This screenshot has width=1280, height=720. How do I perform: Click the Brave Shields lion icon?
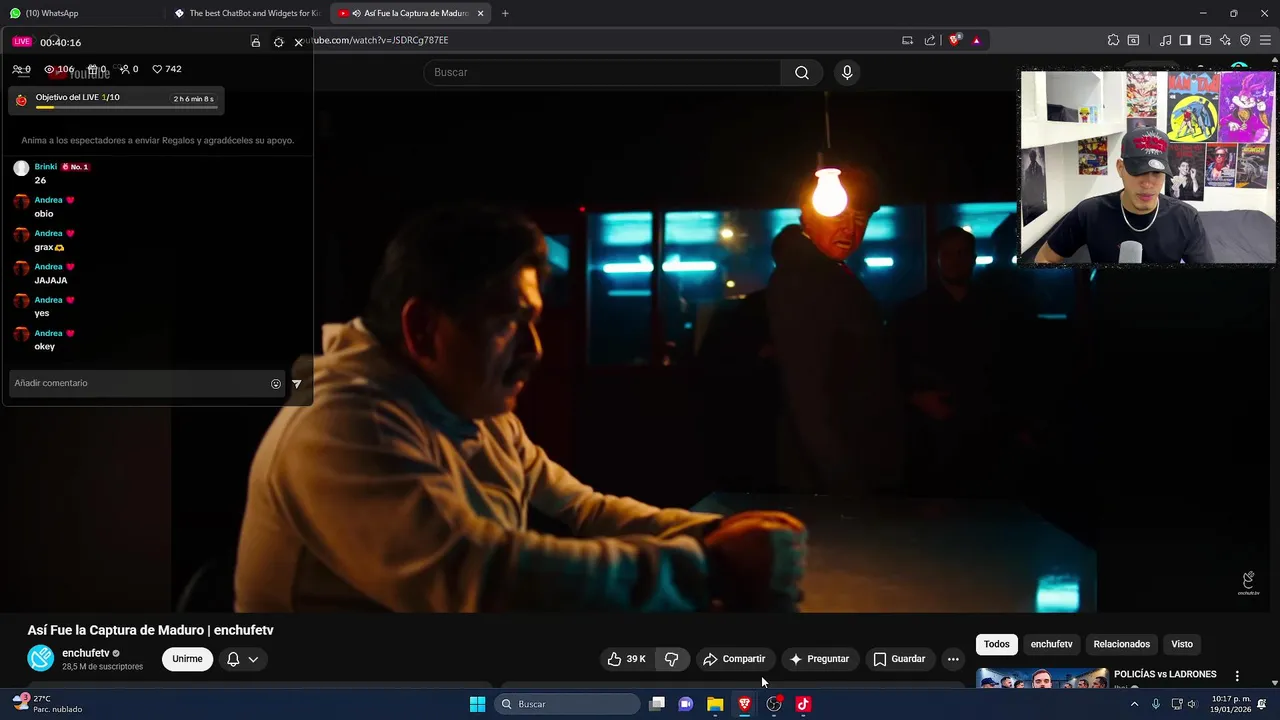(x=955, y=40)
